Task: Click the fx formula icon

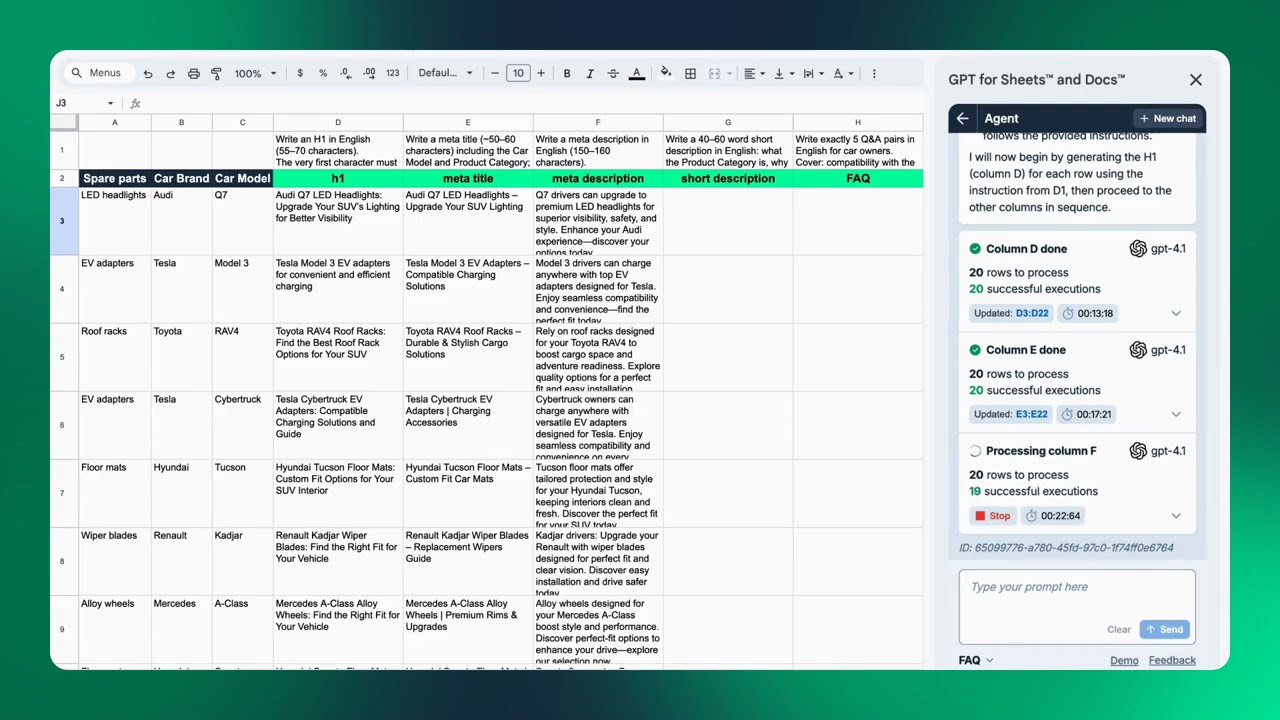Action: click(135, 103)
